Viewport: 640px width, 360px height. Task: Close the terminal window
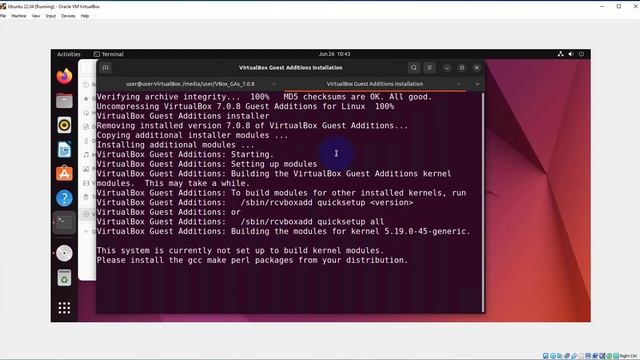476,68
